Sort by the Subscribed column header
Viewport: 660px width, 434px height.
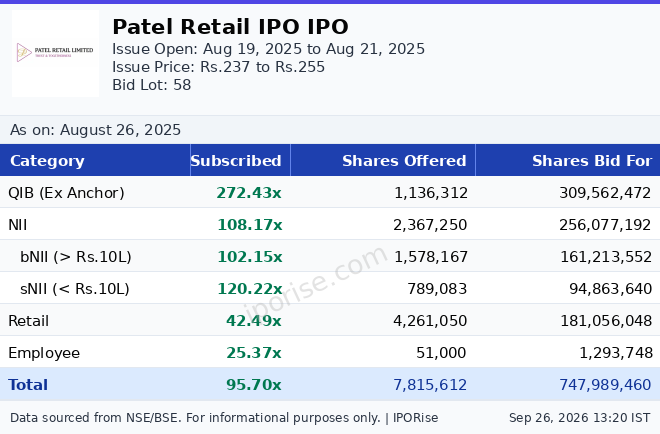[236, 161]
